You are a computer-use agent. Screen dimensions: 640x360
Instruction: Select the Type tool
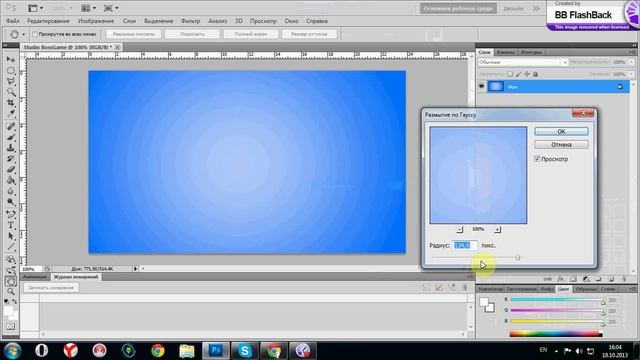[x=11, y=225]
